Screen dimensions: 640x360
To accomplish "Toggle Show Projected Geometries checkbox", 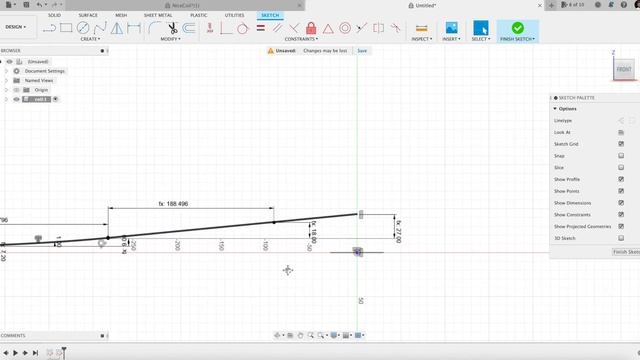I will (621, 226).
